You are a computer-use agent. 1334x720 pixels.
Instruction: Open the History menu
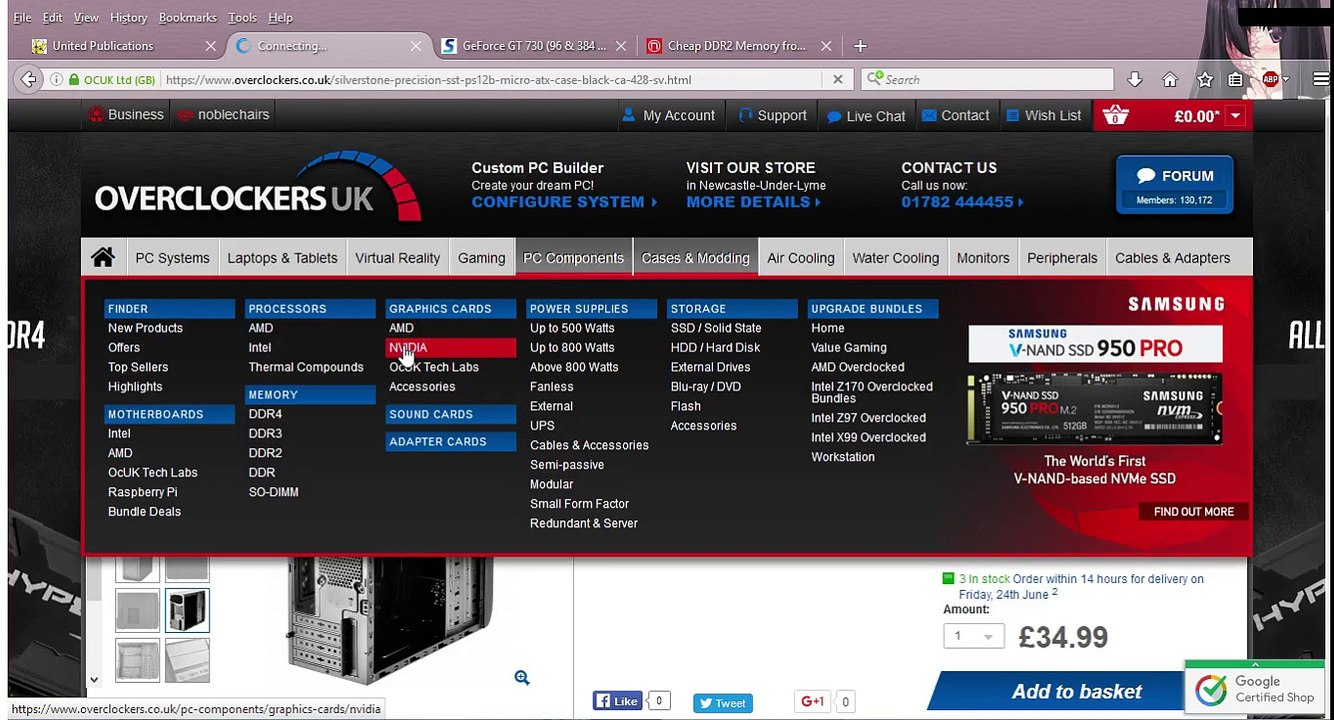(128, 18)
